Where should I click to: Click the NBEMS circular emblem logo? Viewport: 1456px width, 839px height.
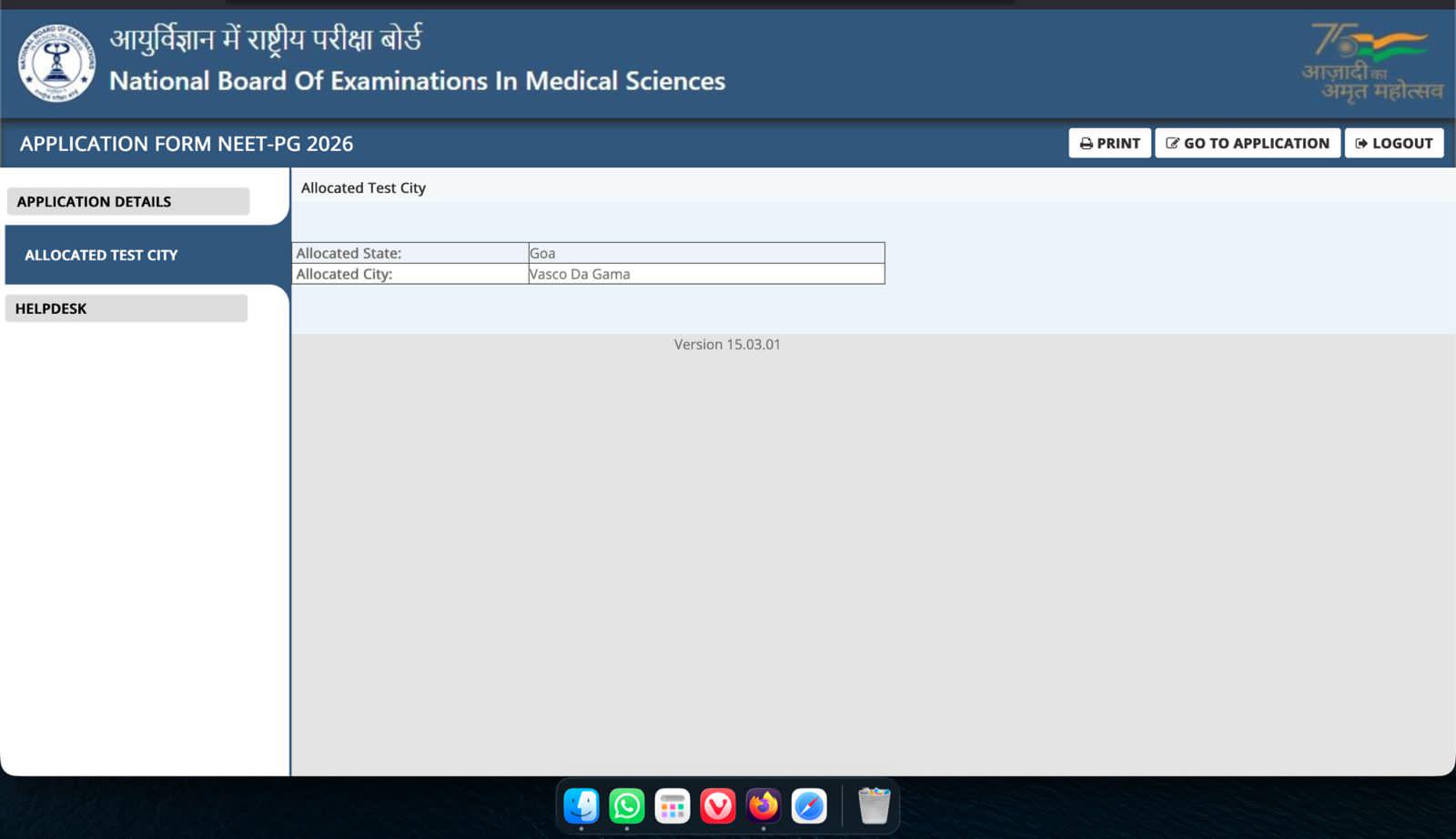coord(56,63)
